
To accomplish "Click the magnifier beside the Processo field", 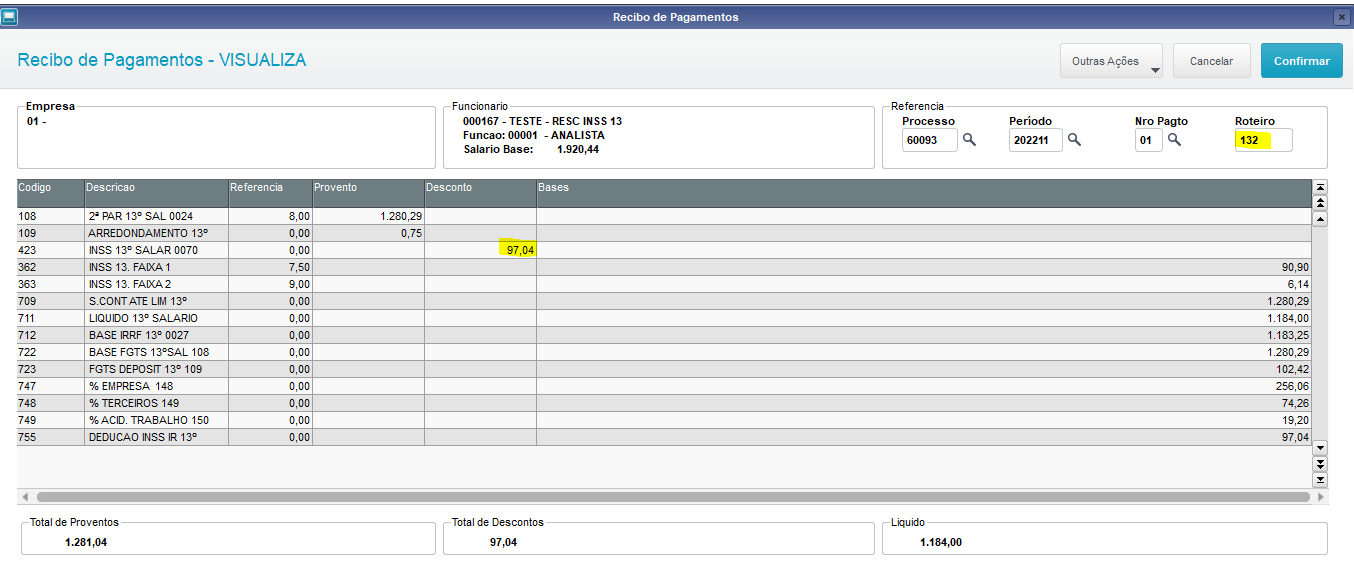I will [969, 140].
